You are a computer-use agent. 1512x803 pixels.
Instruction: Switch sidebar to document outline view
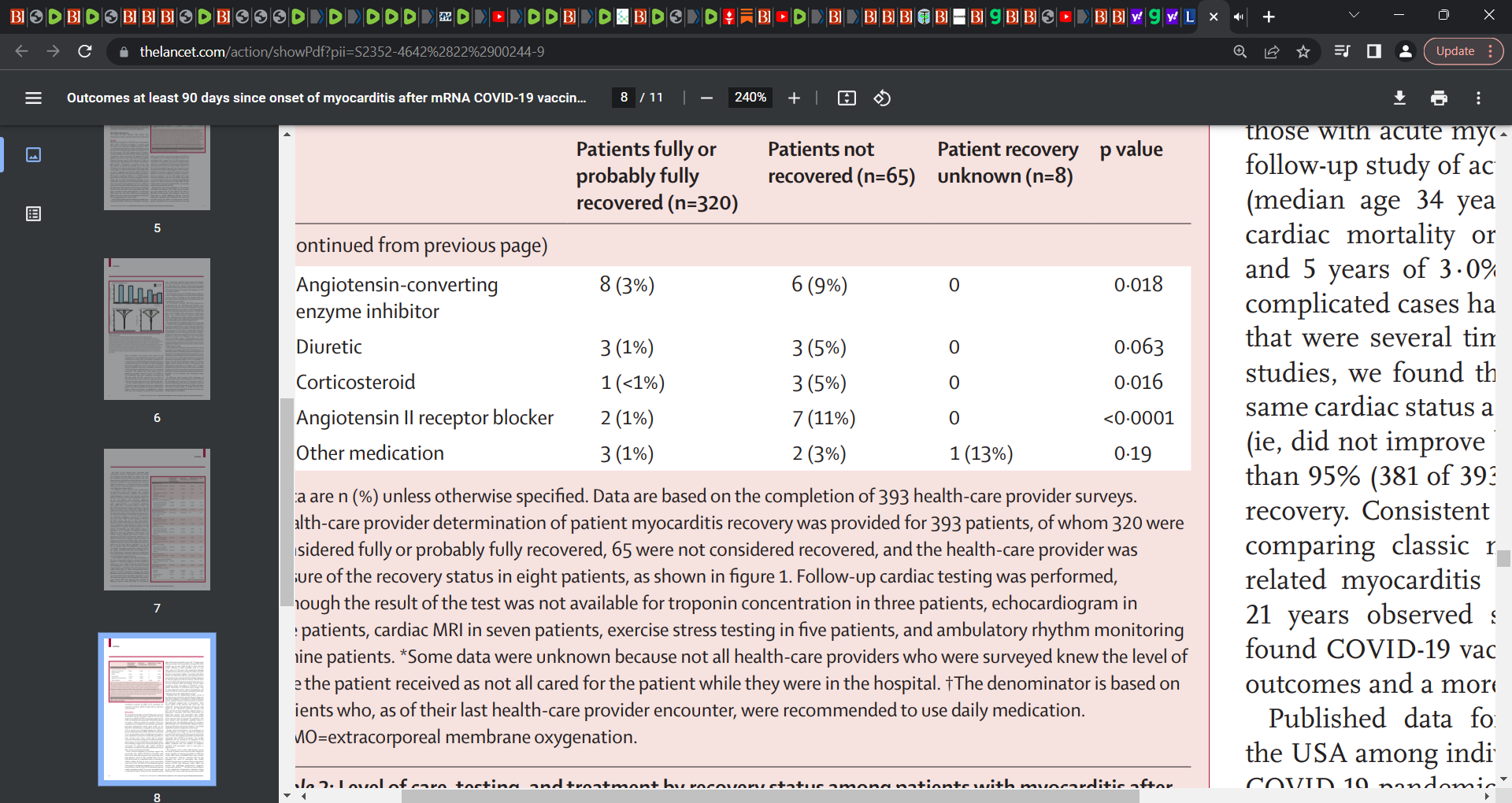click(x=33, y=213)
